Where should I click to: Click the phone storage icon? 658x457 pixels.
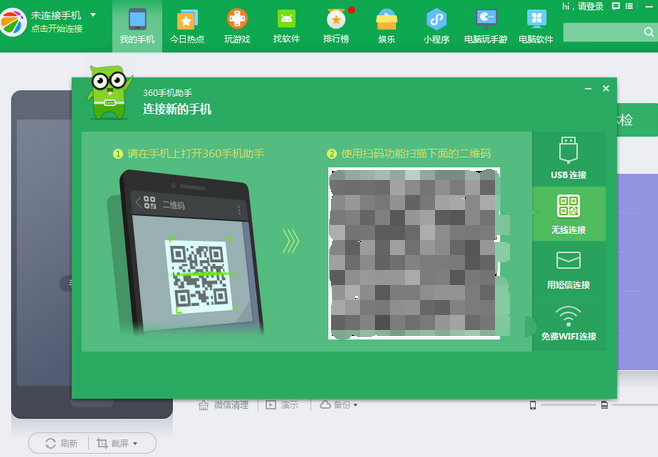[x=533, y=405]
